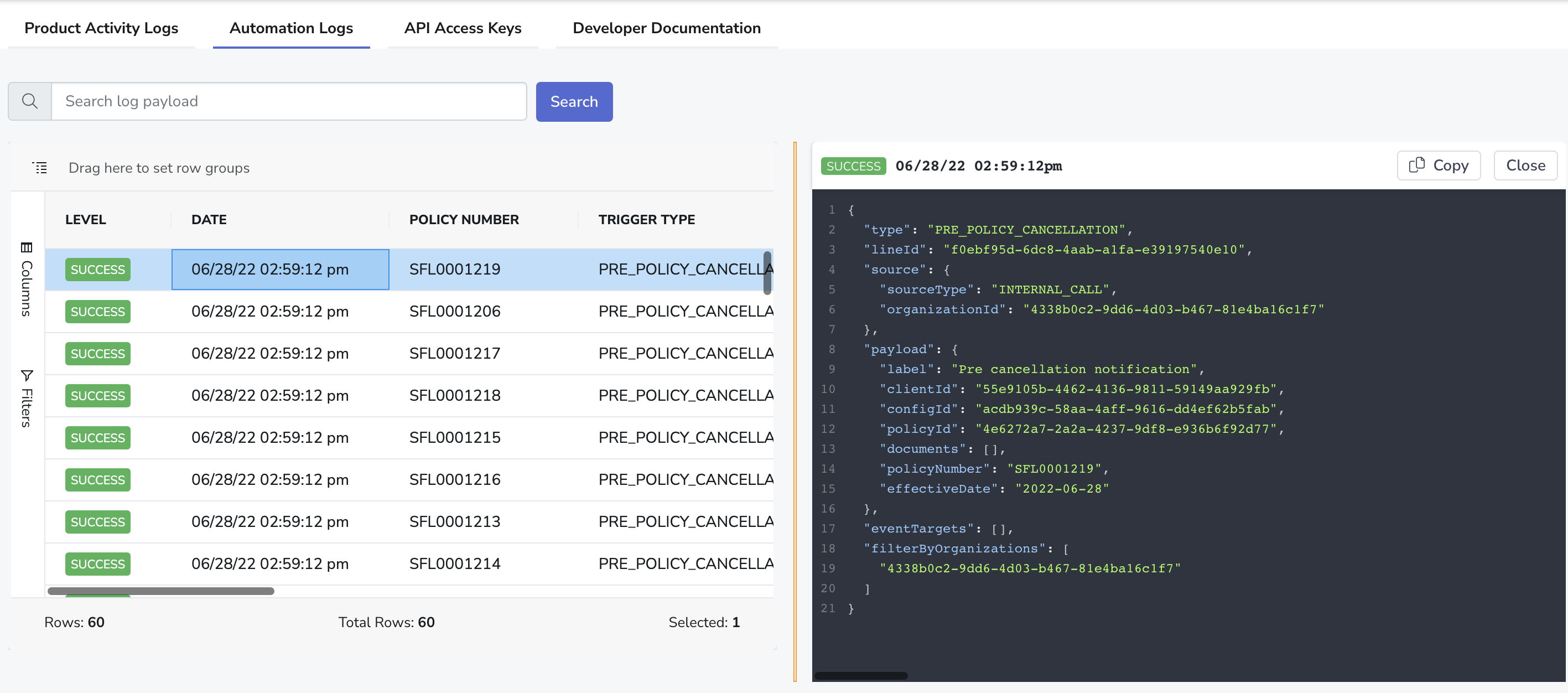
Task: Sort by the LEVEL column header
Action: pos(85,219)
